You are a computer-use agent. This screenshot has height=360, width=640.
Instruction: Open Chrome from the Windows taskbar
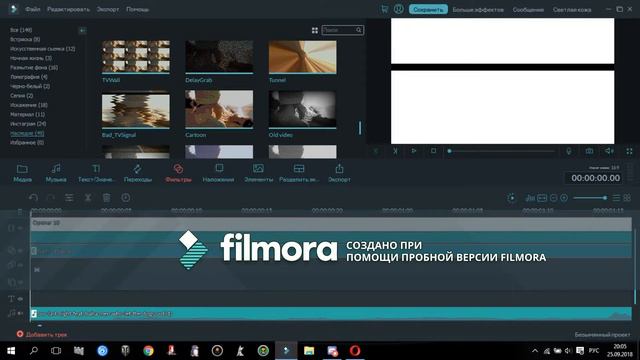coord(149,351)
